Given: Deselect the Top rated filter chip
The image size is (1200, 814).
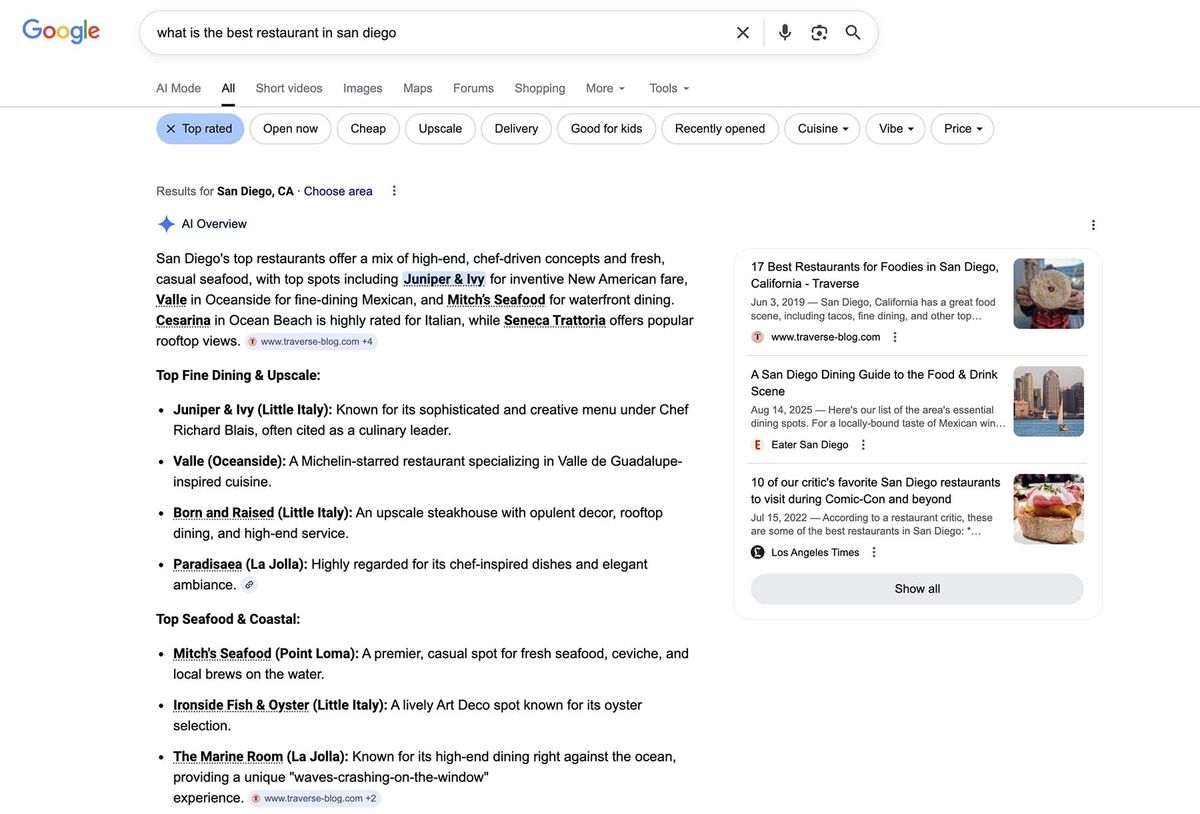Looking at the screenshot, I should pyautogui.click(x=171, y=128).
